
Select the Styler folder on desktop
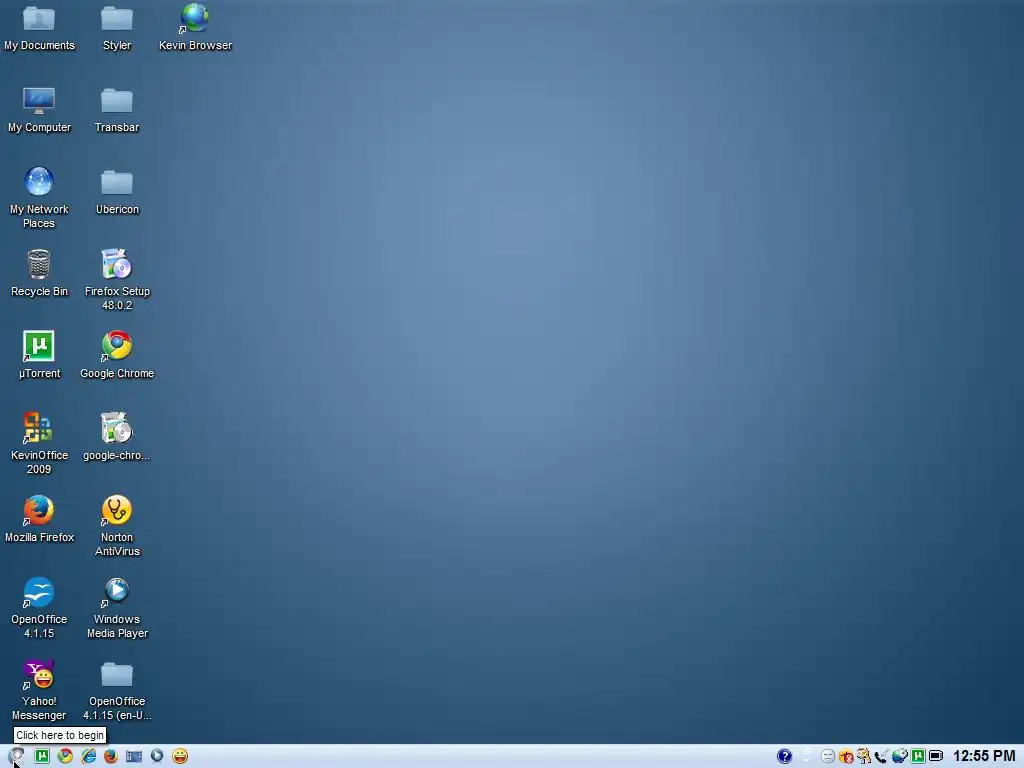click(117, 18)
